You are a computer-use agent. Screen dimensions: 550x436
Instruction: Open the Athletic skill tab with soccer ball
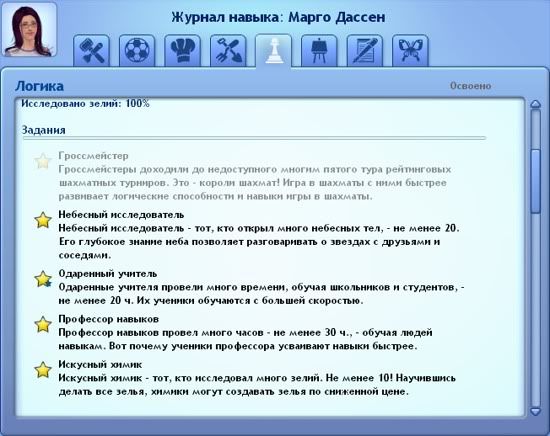[x=137, y=51]
